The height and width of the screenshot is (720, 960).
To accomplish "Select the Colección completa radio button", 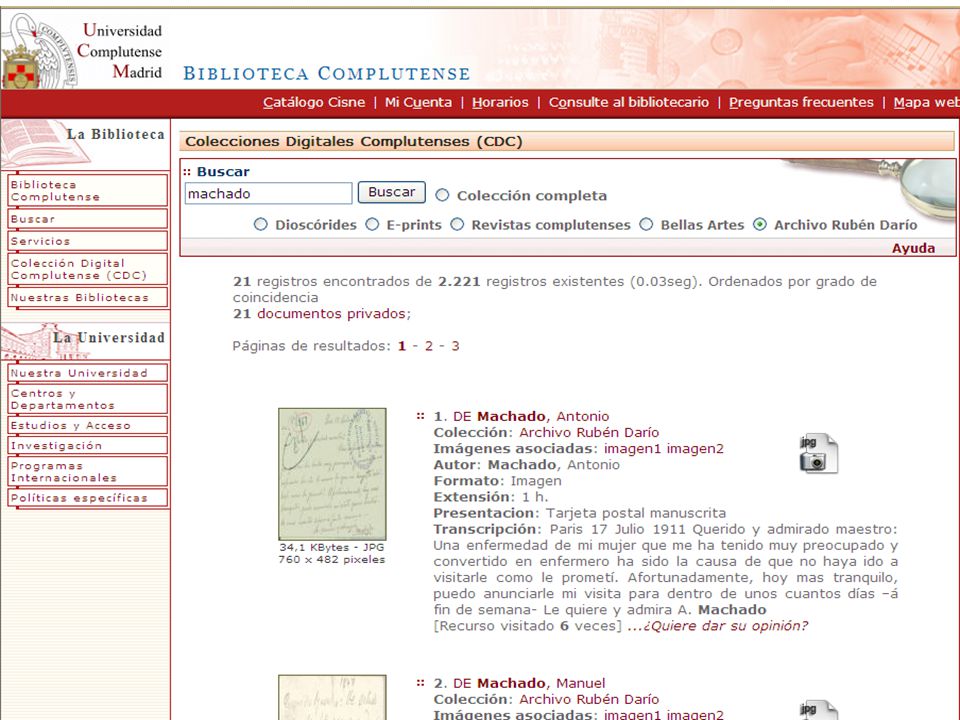I will click(x=442, y=195).
